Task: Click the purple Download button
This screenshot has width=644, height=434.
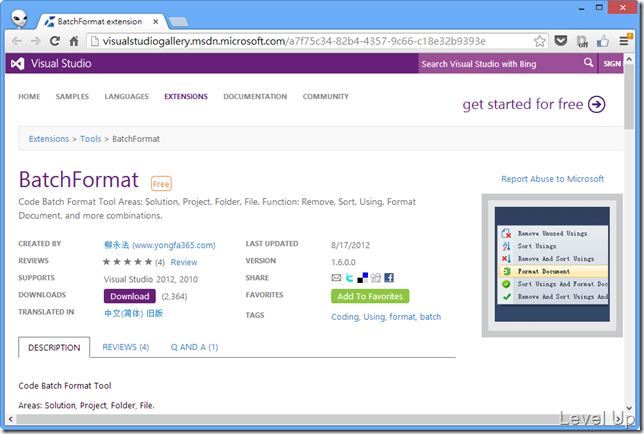Action: pyautogui.click(x=130, y=296)
